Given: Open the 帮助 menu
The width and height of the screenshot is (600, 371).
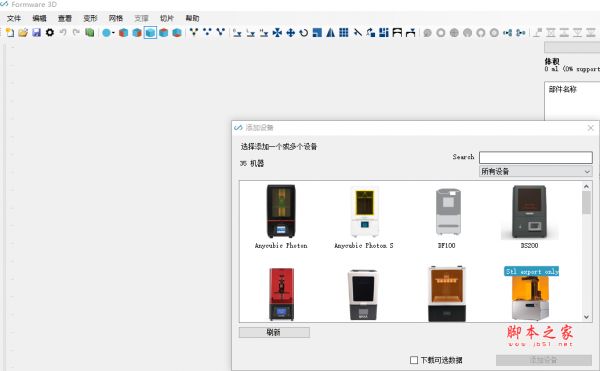Looking at the screenshot, I should [192, 18].
